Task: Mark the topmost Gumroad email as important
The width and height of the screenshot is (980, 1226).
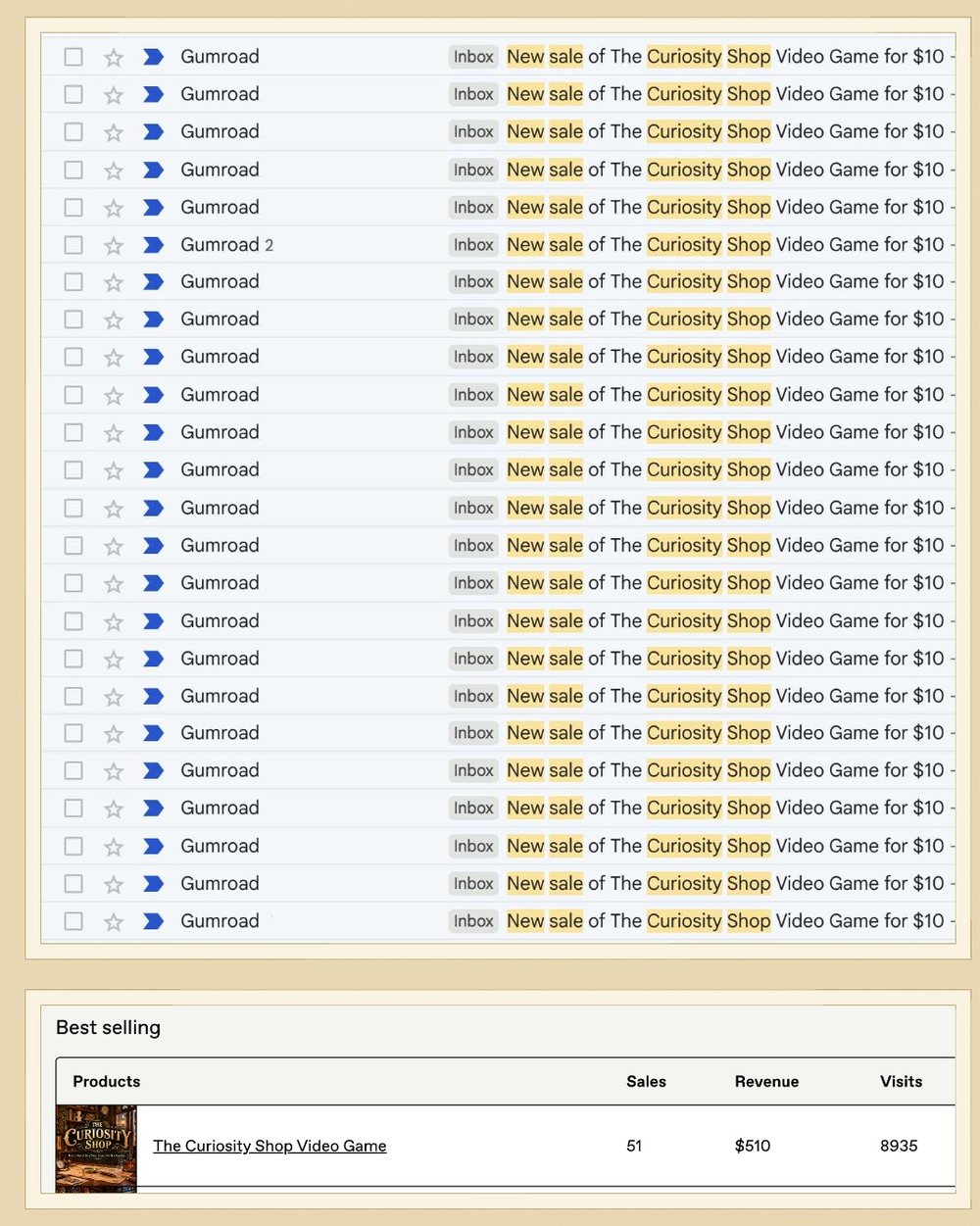Action: pyautogui.click(x=153, y=57)
